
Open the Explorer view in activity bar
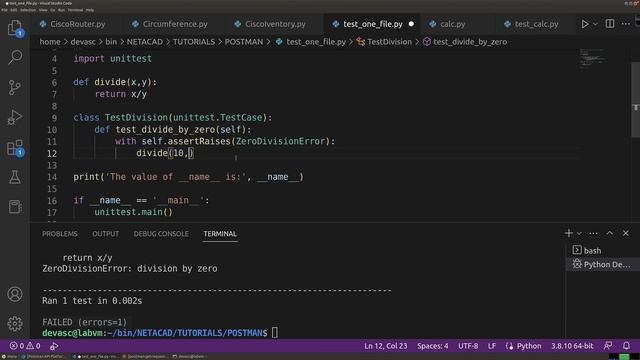pos(15,28)
